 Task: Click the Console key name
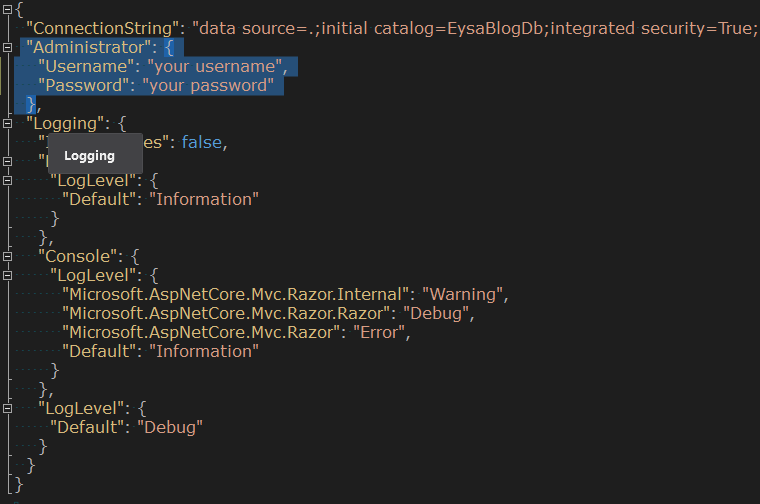pos(80,256)
